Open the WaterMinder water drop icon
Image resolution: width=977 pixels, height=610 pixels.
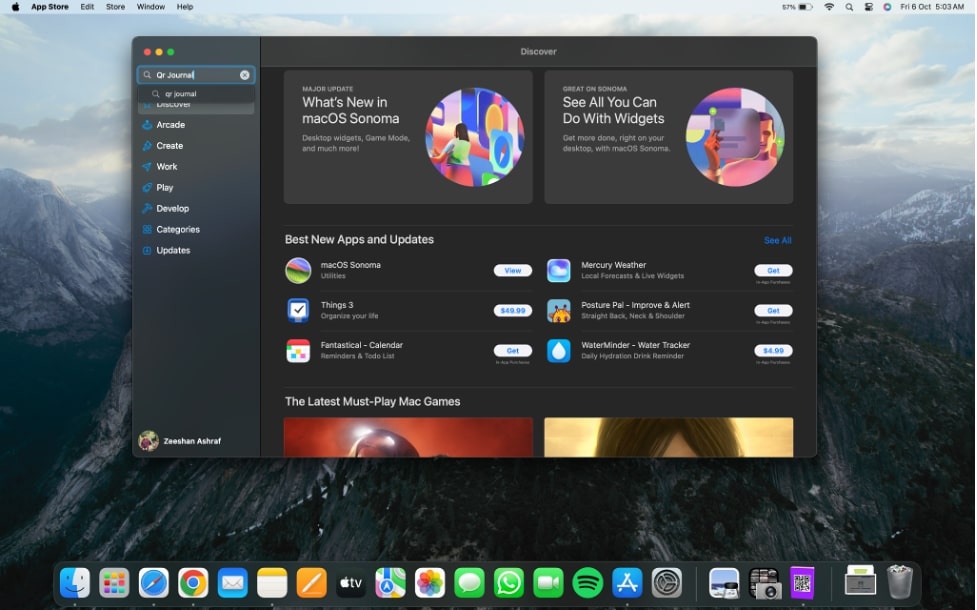[558, 350]
